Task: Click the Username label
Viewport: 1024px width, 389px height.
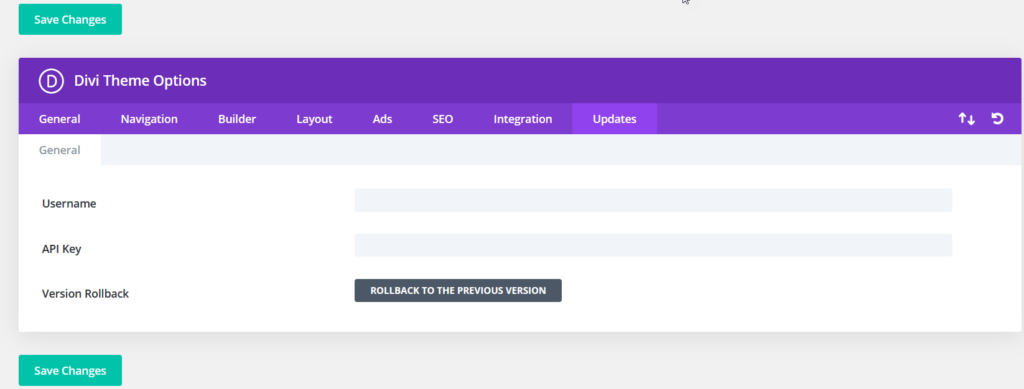Action: click(69, 204)
